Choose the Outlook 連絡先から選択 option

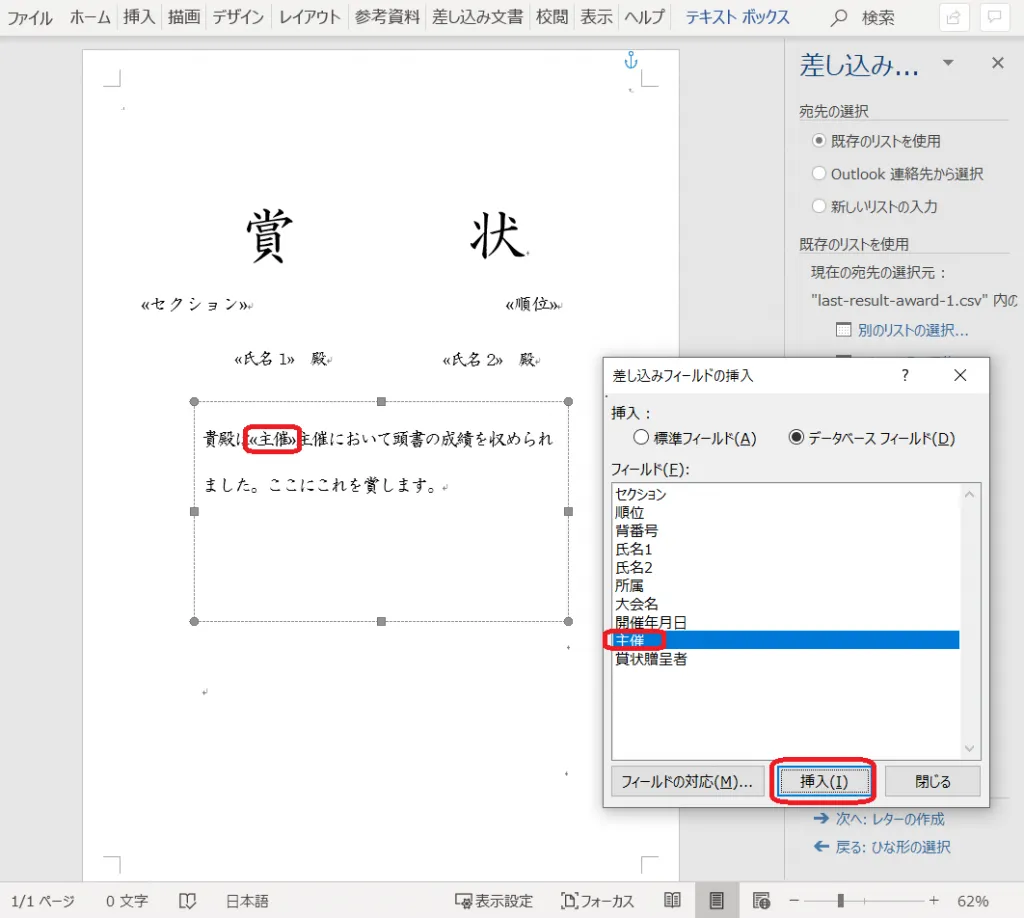pyautogui.click(x=819, y=174)
